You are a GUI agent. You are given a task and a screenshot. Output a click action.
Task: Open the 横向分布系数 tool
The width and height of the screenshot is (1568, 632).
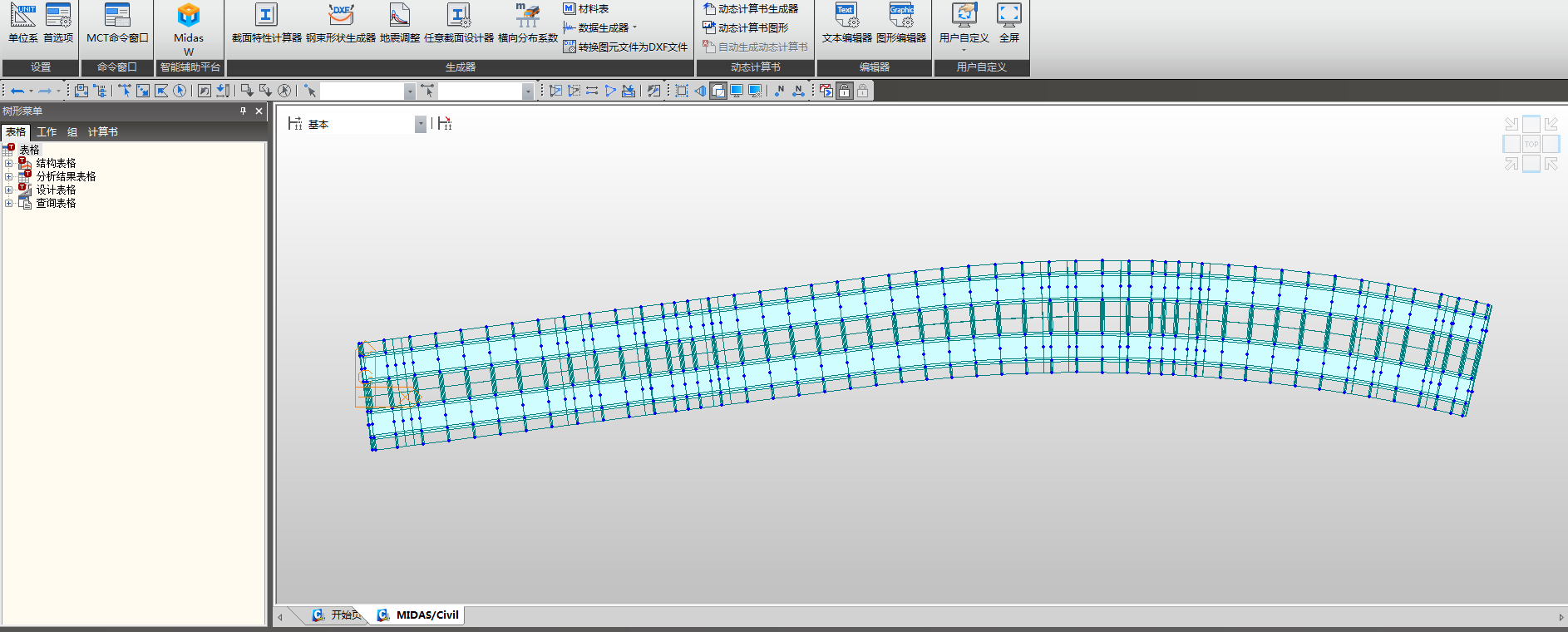pyautogui.click(x=527, y=22)
